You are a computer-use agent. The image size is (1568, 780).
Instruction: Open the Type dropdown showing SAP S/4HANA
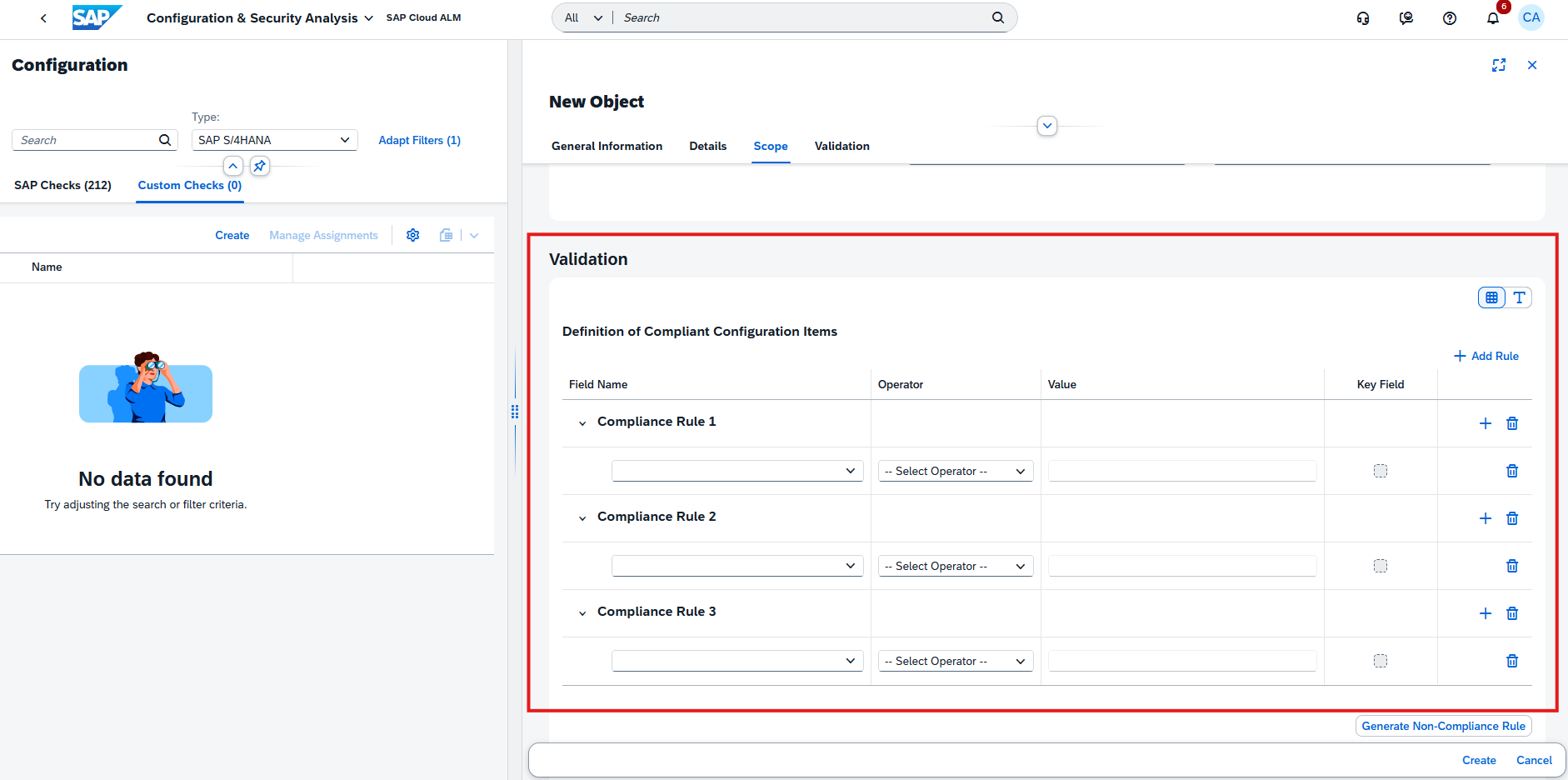point(275,140)
